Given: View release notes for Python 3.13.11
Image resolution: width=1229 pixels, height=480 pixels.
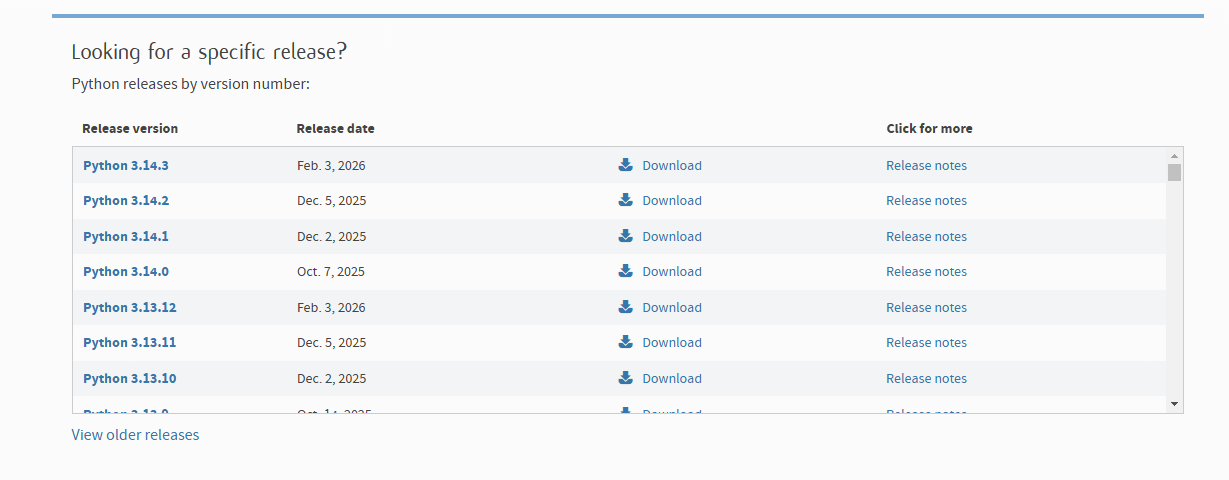Looking at the screenshot, I should click(x=926, y=342).
